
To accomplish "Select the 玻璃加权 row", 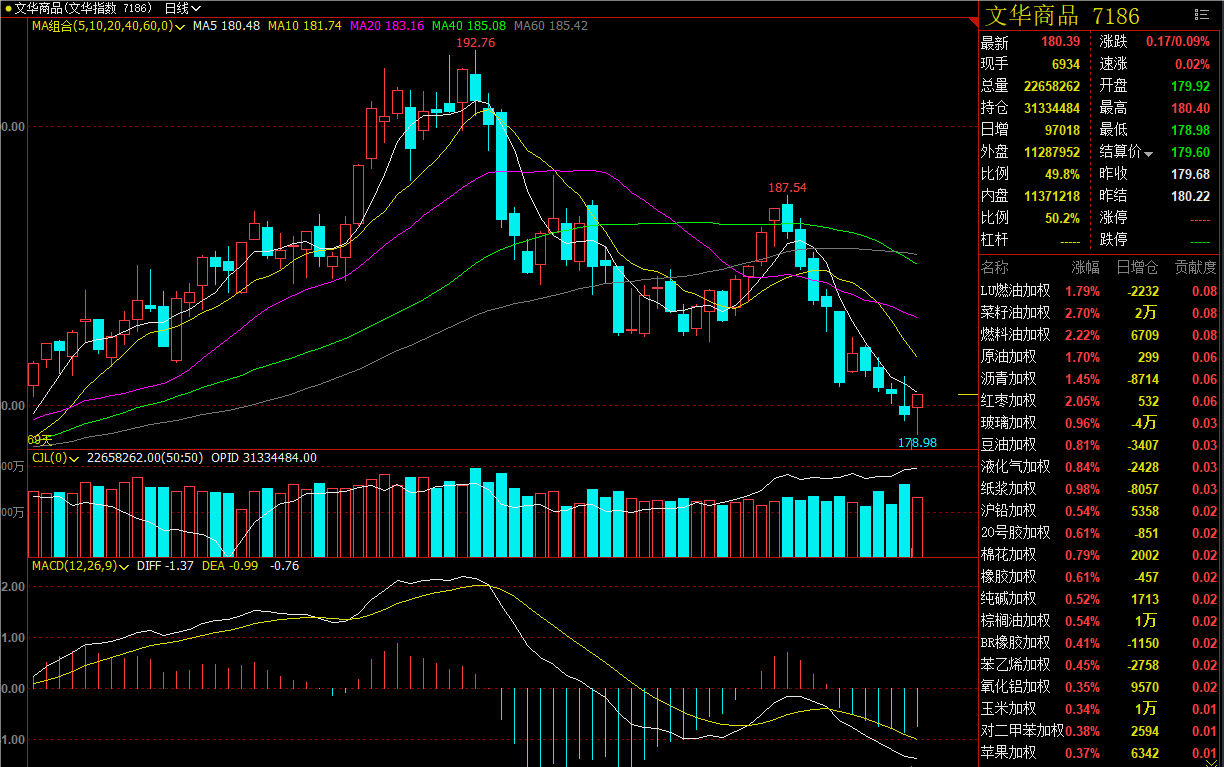I will point(1099,423).
